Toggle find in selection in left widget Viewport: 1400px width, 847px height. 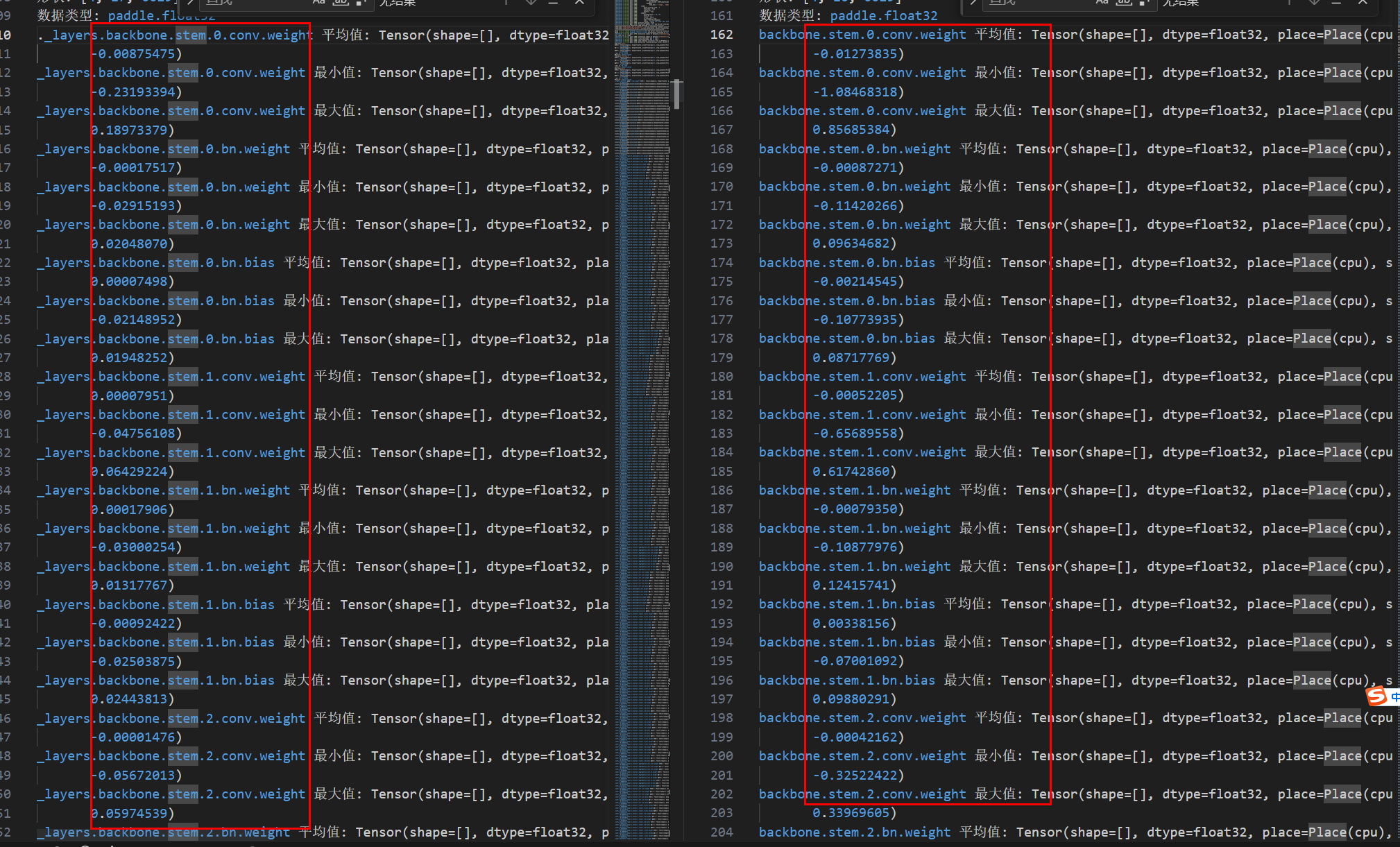(553, 2)
